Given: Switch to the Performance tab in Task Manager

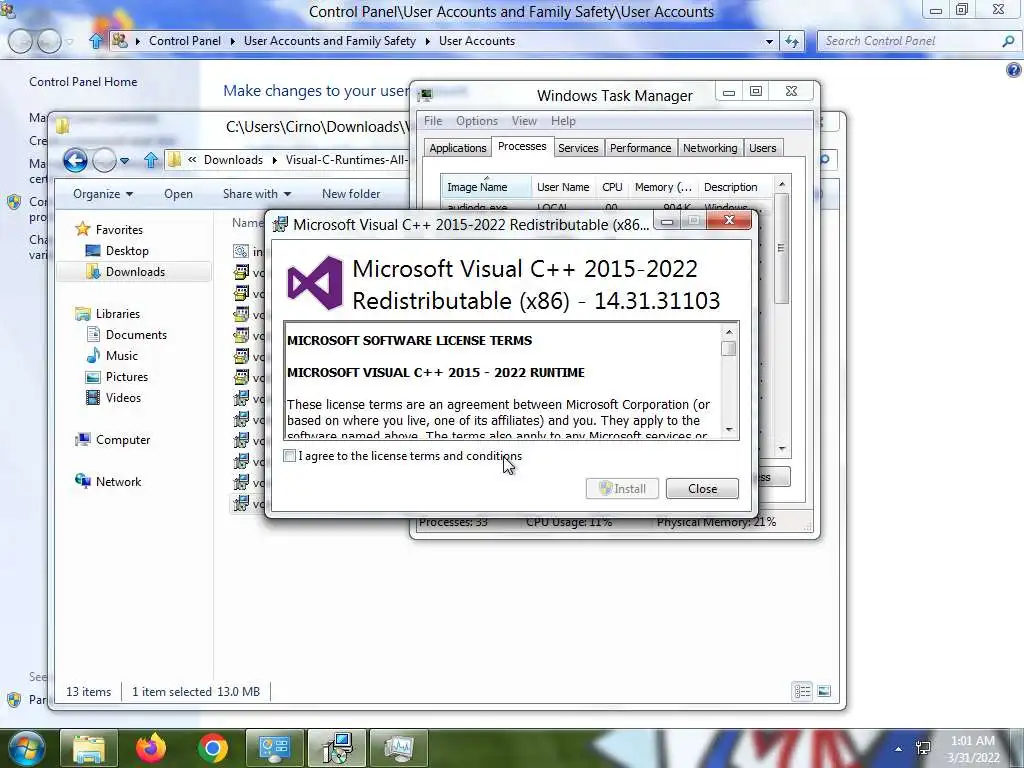Looking at the screenshot, I should (x=640, y=148).
